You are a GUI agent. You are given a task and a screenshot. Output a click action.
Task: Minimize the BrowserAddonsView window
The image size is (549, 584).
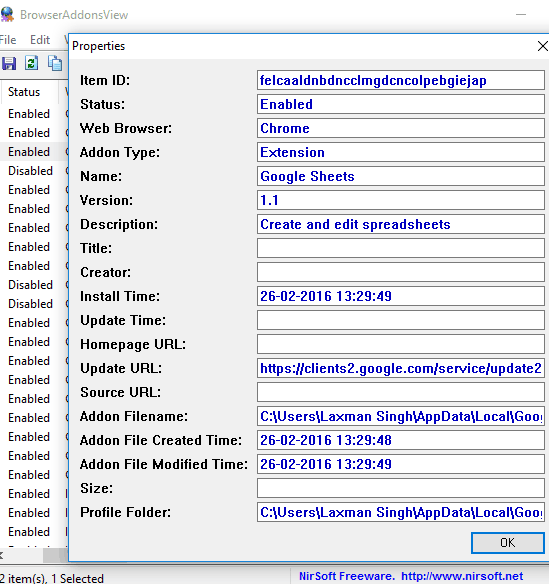point(521,15)
